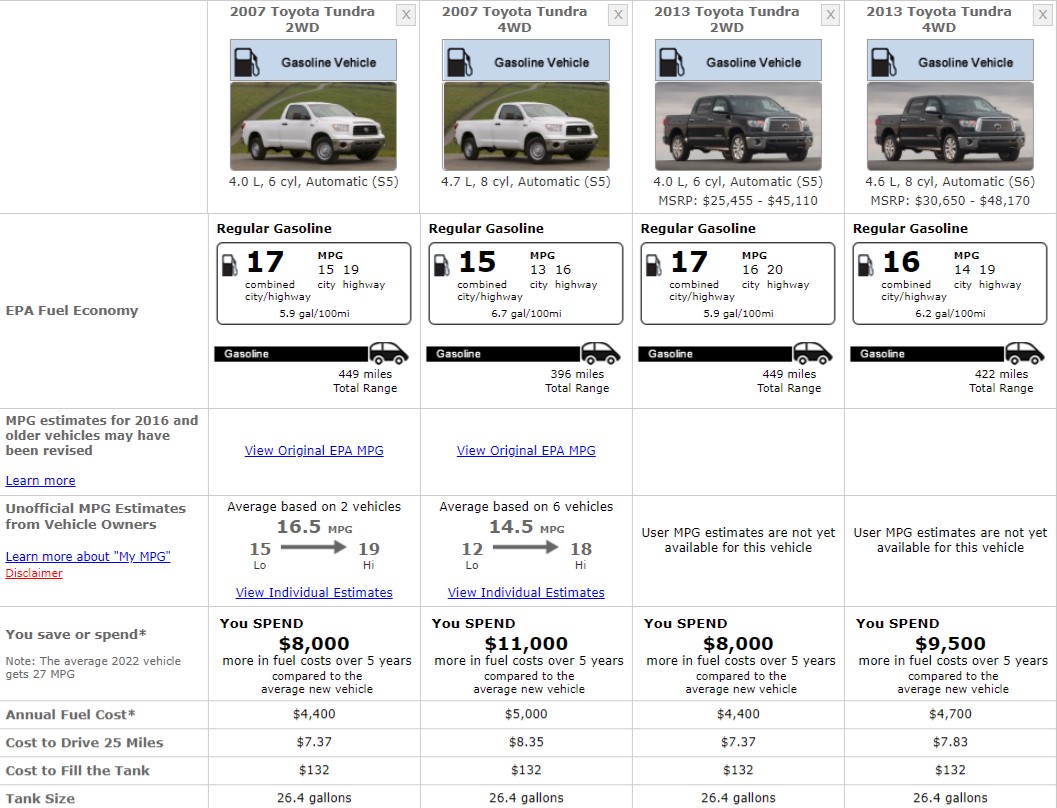Click gas pump icon for 2013 Tundra 4WD
Image resolution: width=1057 pixels, height=808 pixels.
(x=883, y=62)
